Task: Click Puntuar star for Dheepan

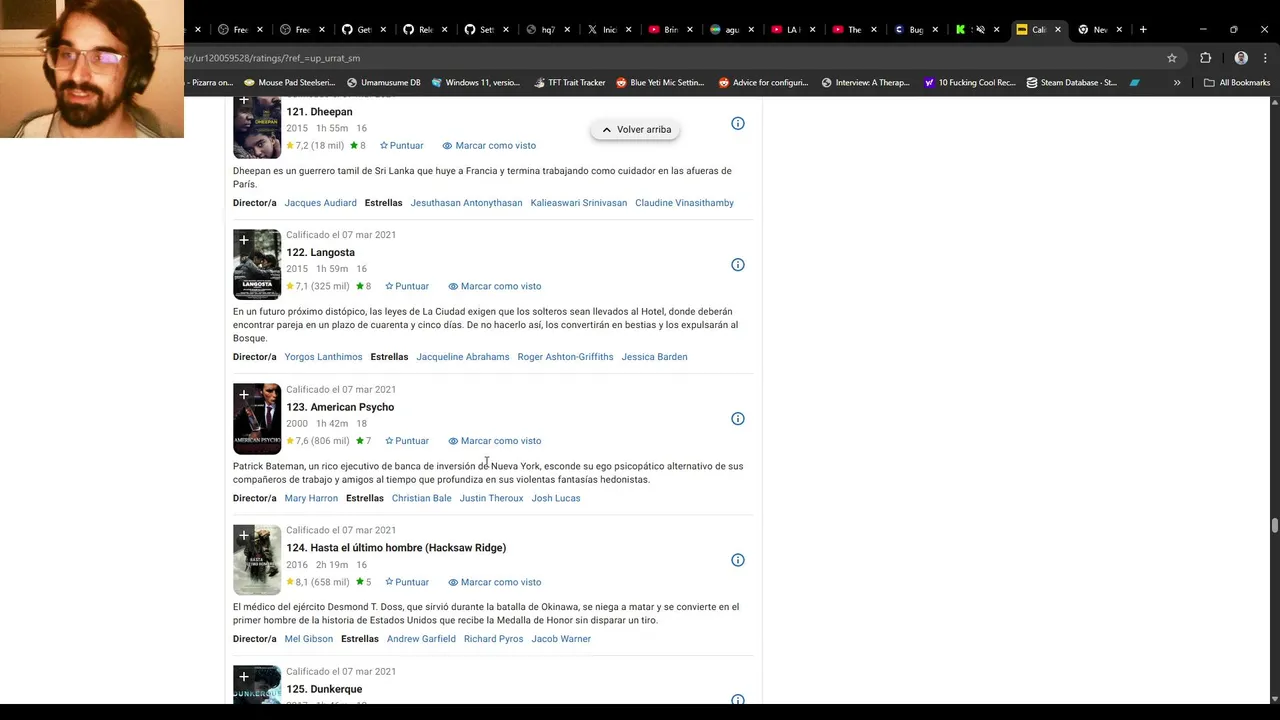Action: tap(401, 146)
